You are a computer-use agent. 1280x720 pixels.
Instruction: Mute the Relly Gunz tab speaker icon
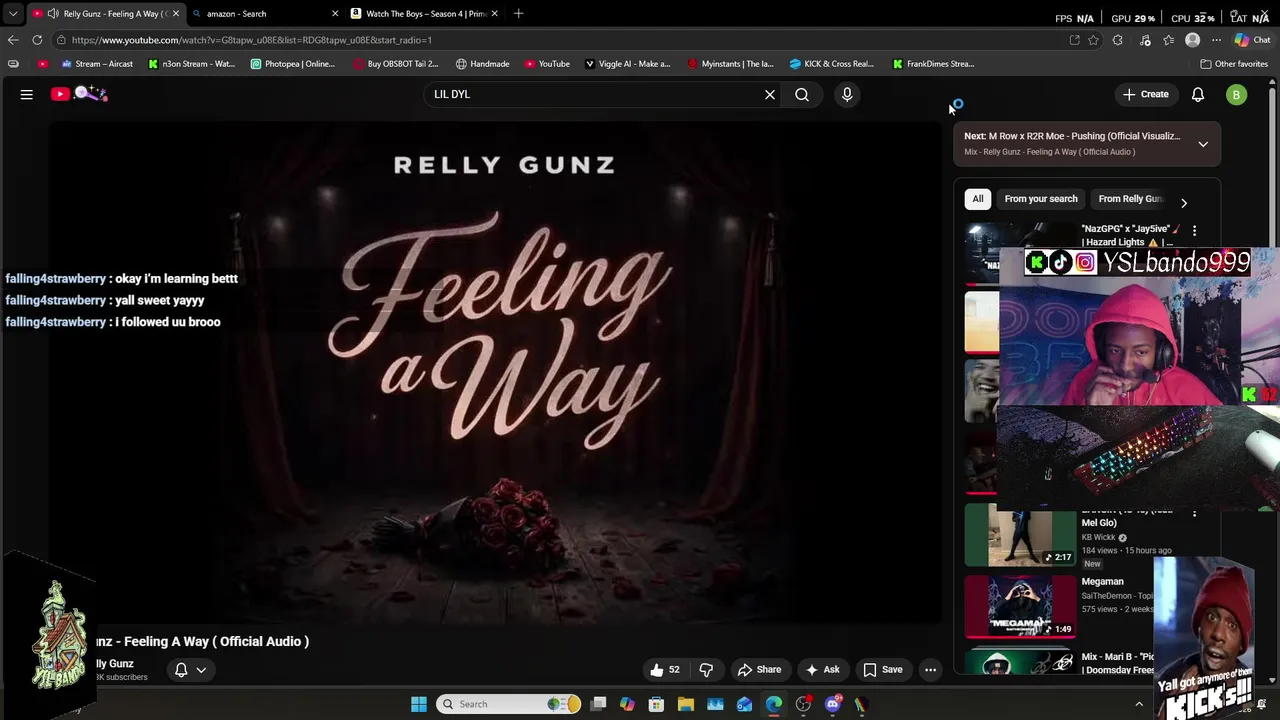[x=52, y=14]
